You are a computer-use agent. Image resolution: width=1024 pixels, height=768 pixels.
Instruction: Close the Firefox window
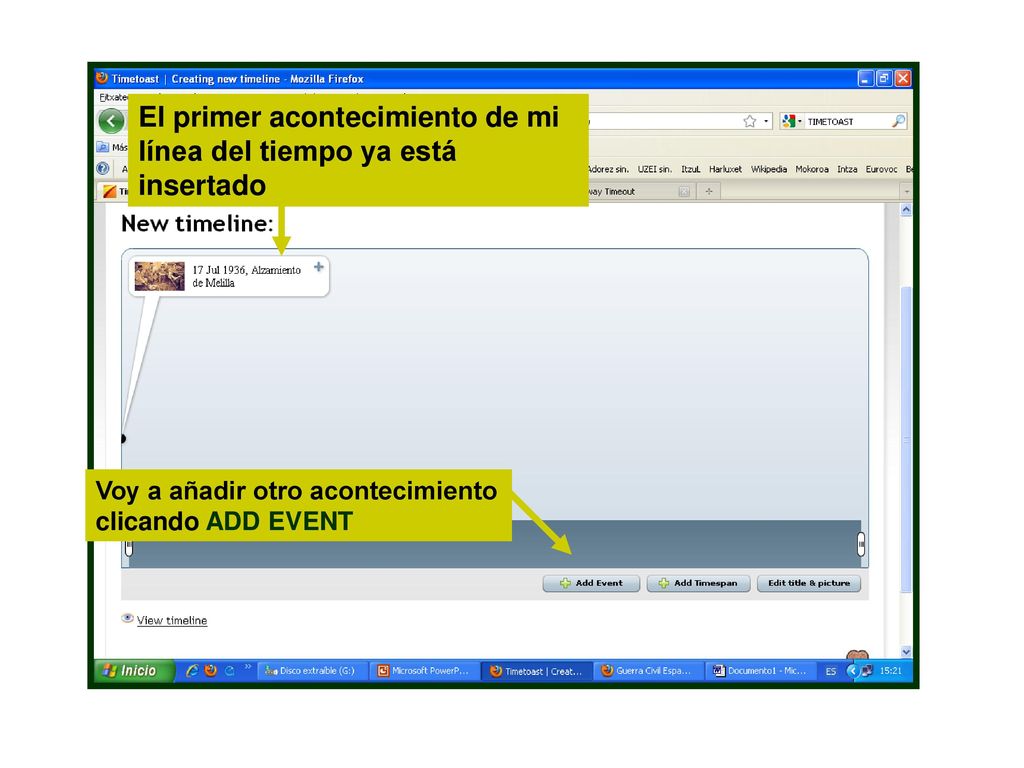tap(903, 79)
